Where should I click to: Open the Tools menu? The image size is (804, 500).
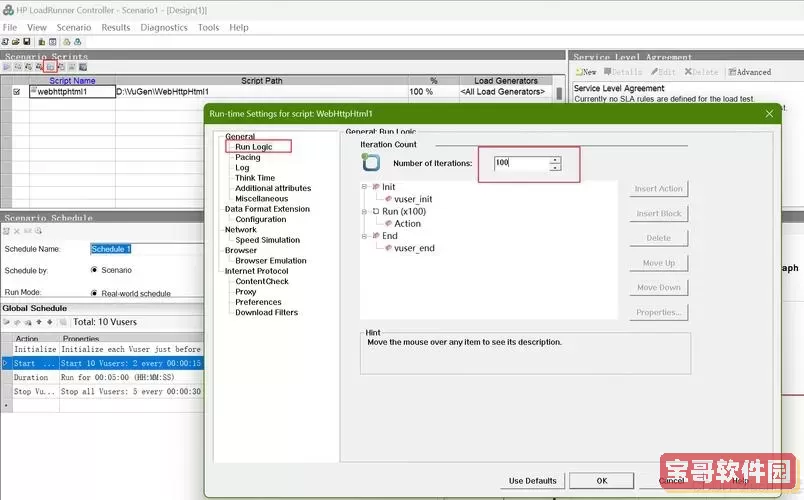[208, 27]
